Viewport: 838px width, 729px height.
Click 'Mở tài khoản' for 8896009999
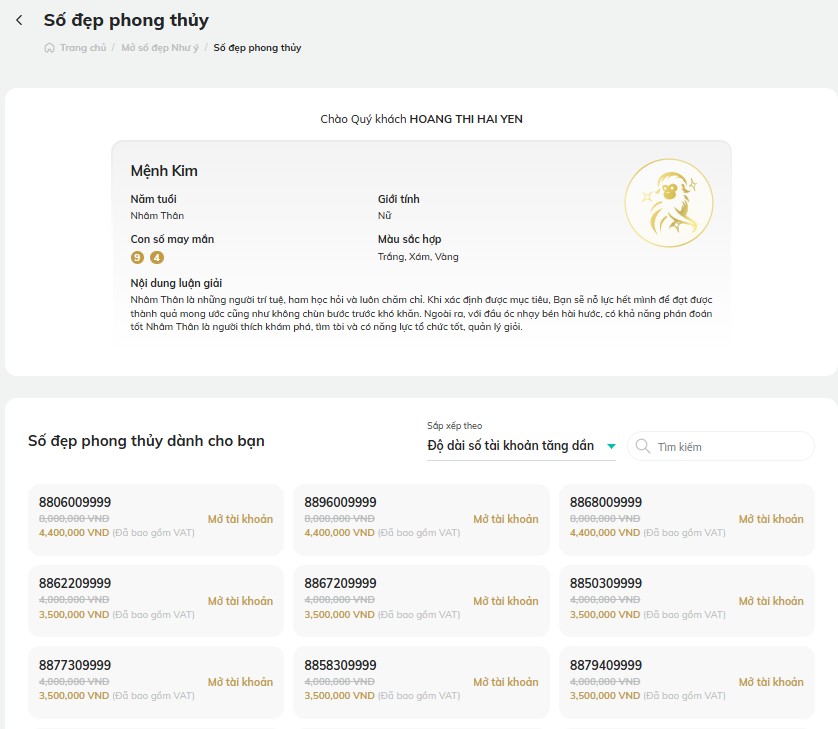click(x=506, y=519)
